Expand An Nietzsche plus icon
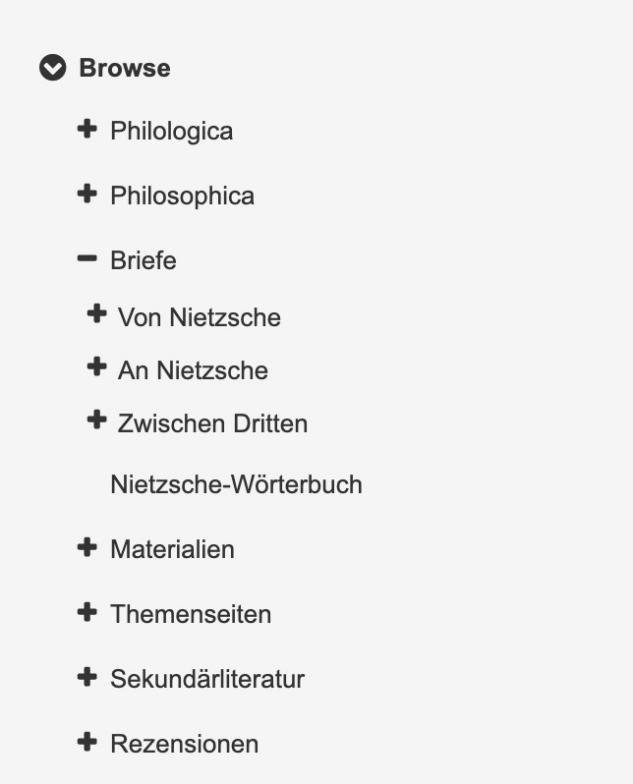The height and width of the screenshot is (784, 633). (96, 367)
